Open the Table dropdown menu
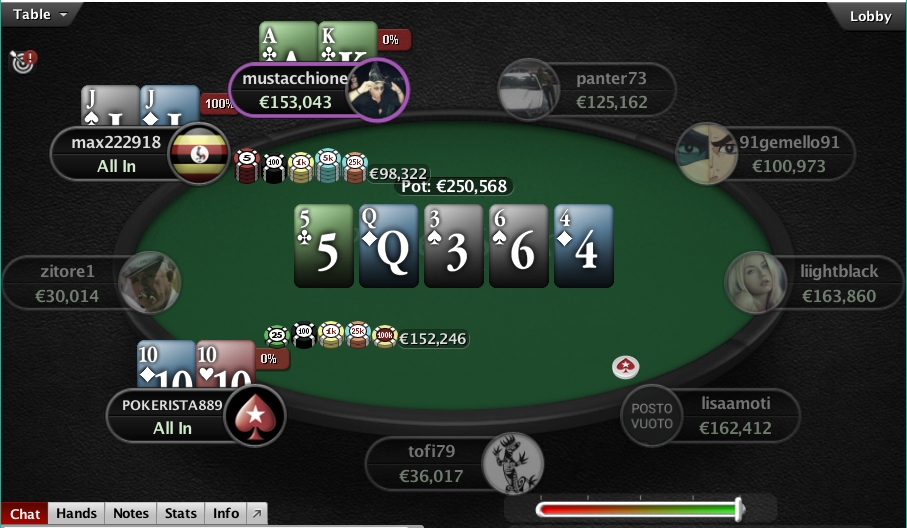This screenshot has width=907, height=528. pos(39,14)
